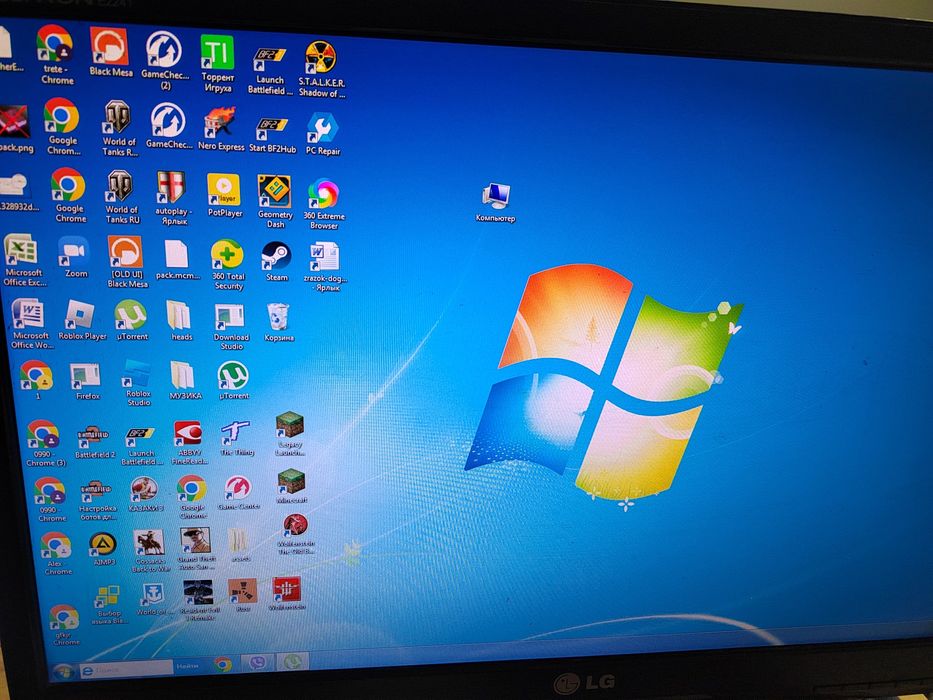This screenshot has height=700, width=933.
Task: Open S.T.A.L.K.E.R. Shadow of... shortcut
Action: (x=321, y=68)
